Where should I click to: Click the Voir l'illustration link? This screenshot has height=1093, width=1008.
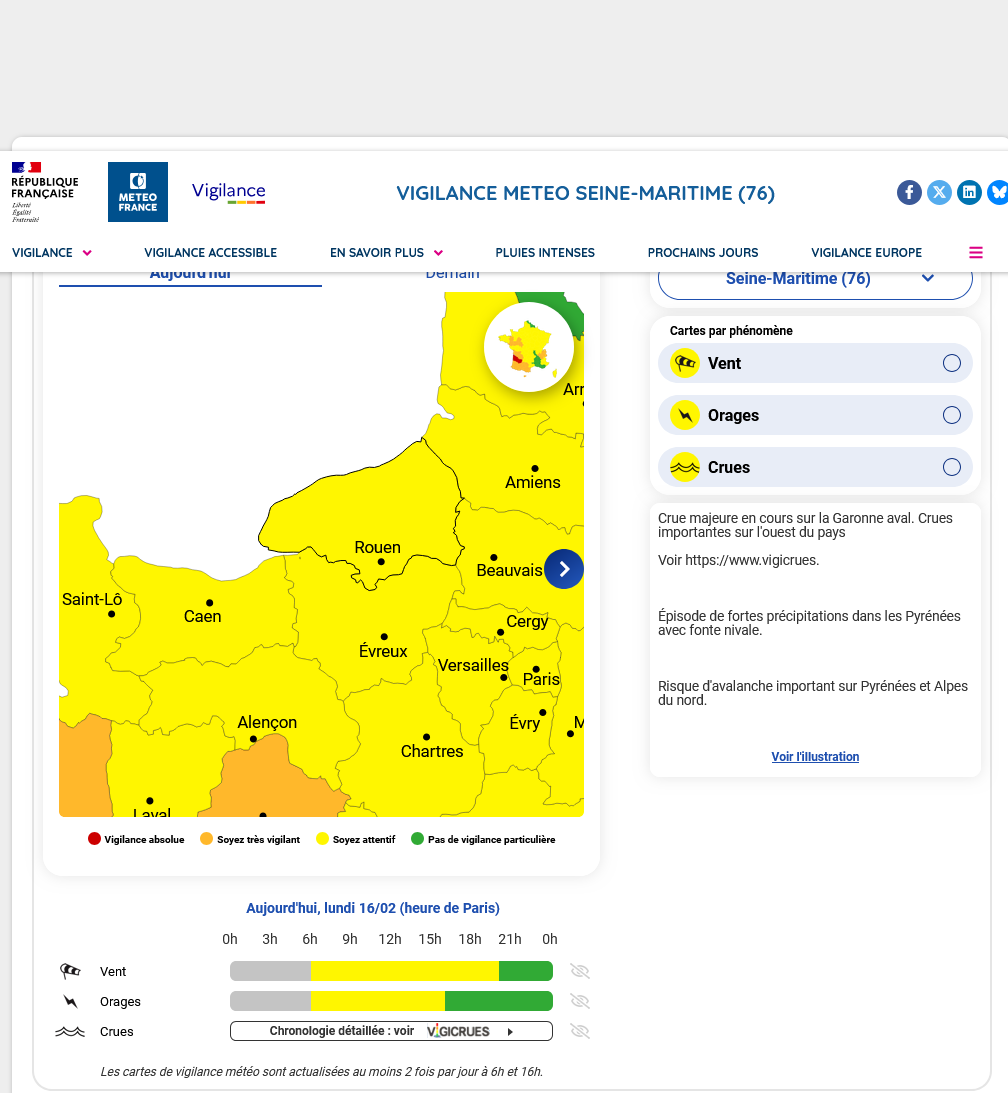tap(815, 757)
